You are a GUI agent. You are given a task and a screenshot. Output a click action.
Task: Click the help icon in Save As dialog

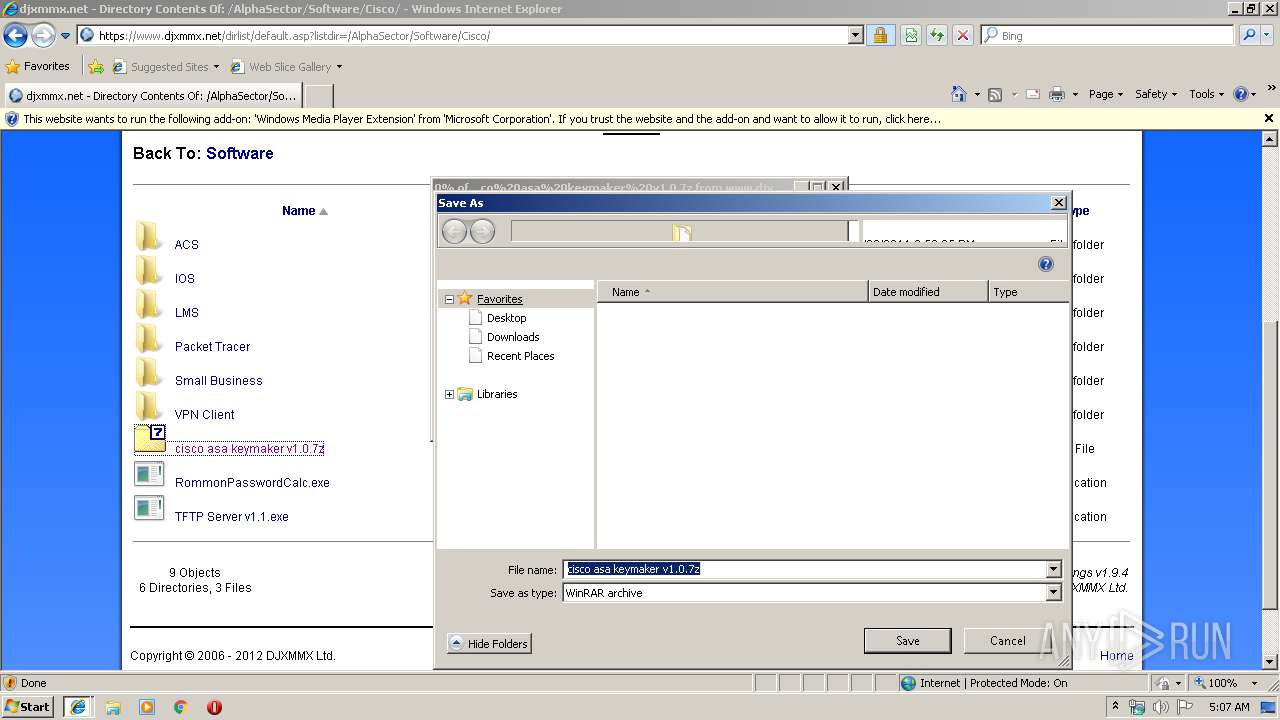1046,264
